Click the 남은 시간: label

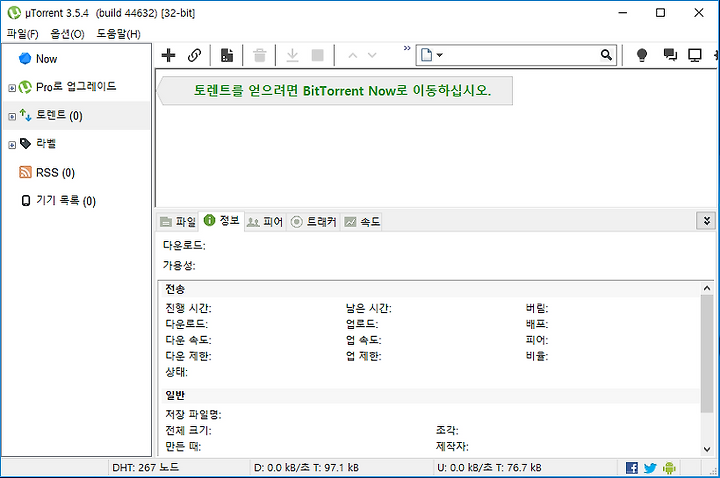(369, 308)
